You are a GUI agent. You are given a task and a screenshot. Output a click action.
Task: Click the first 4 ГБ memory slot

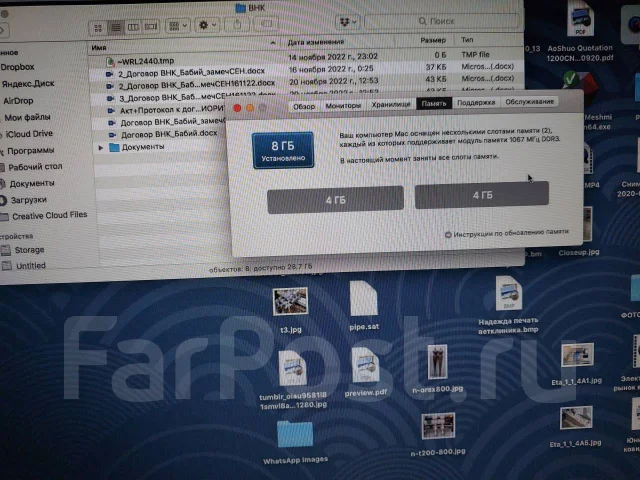(x=336, y=200)
